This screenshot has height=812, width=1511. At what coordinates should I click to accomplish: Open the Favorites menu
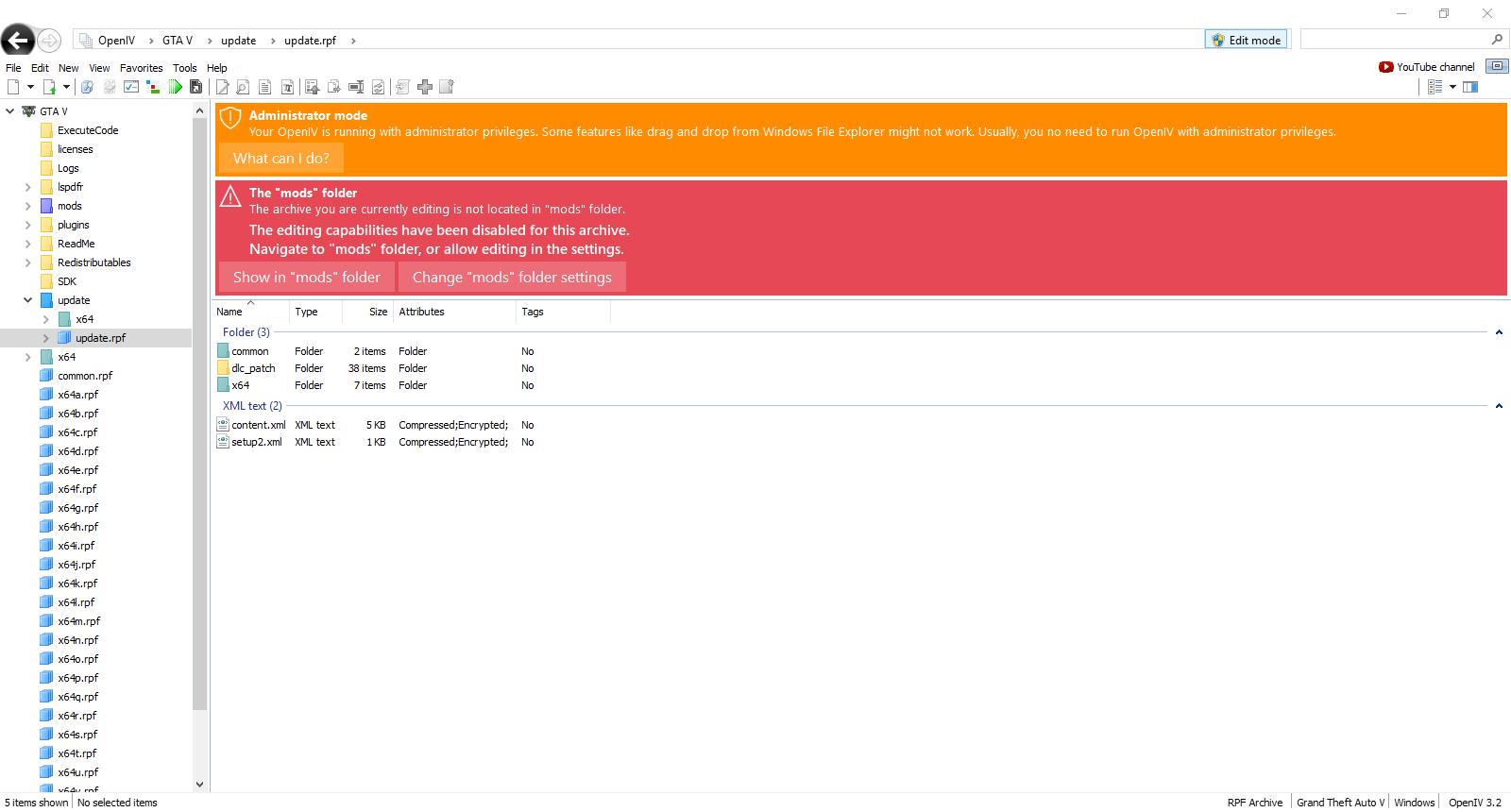142,68
